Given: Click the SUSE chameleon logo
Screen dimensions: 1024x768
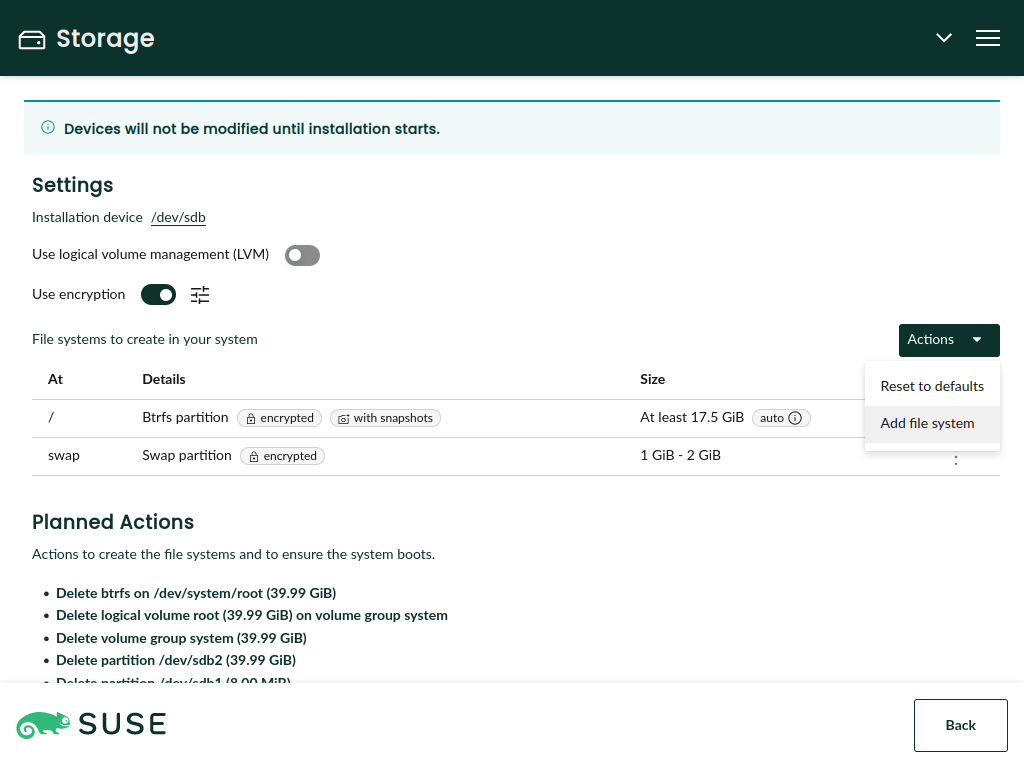Looking at the screenshot, I should tap(44, 725).
